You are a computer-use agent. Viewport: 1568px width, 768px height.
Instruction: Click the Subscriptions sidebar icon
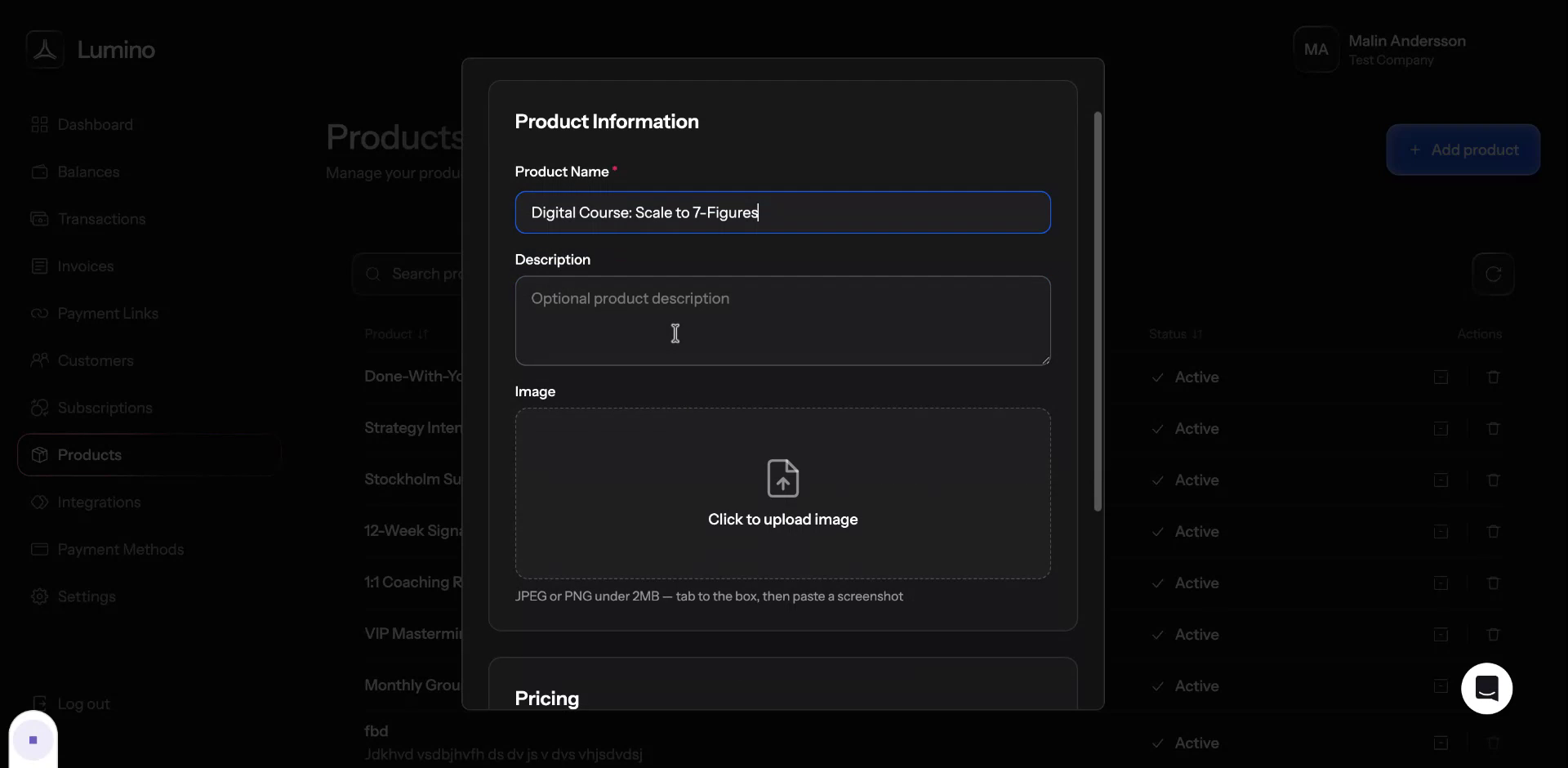tap(39, 408)
